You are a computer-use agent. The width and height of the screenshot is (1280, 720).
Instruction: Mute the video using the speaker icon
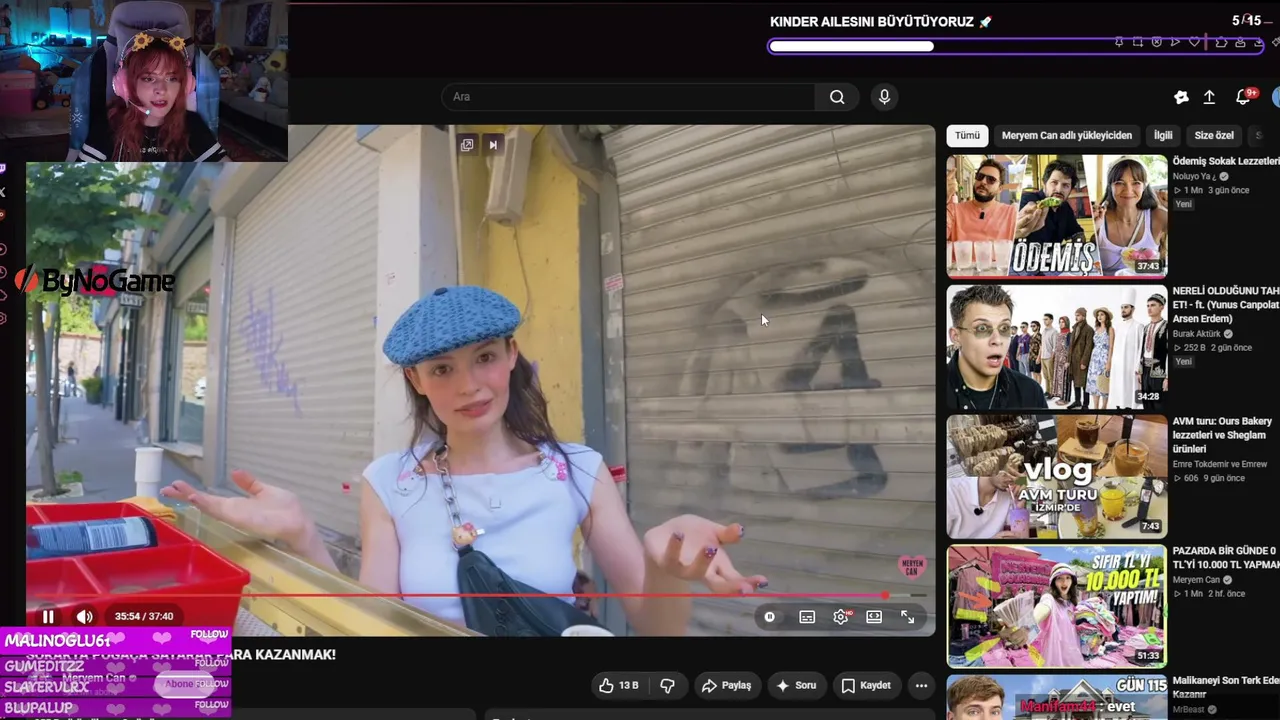pyautogui.click(x=85, y=617)
